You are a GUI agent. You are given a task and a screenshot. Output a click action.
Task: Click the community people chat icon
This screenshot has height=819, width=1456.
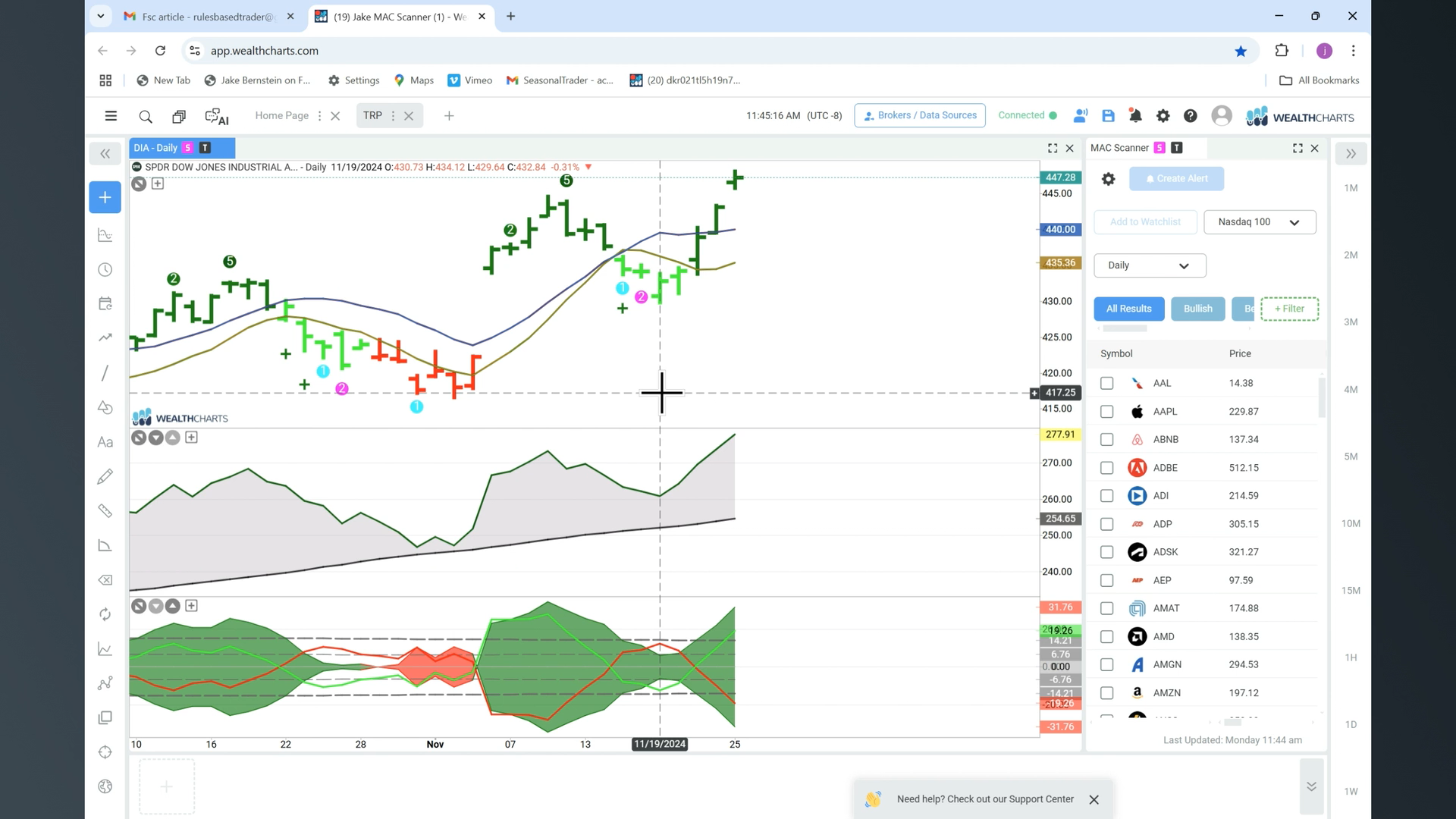pyautogui.click(x=1081, y=115)
